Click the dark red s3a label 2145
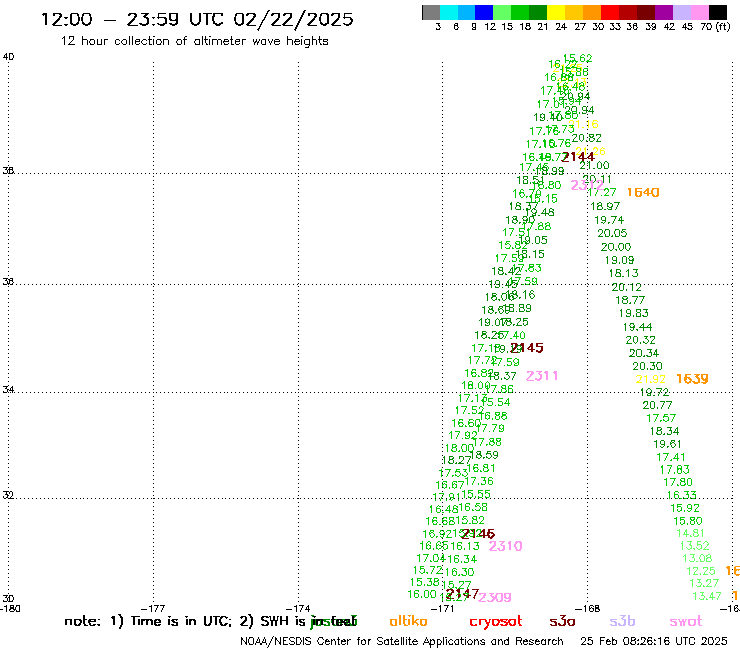Image resolution: width=740 pixels, height=650 pixels. 528,348
